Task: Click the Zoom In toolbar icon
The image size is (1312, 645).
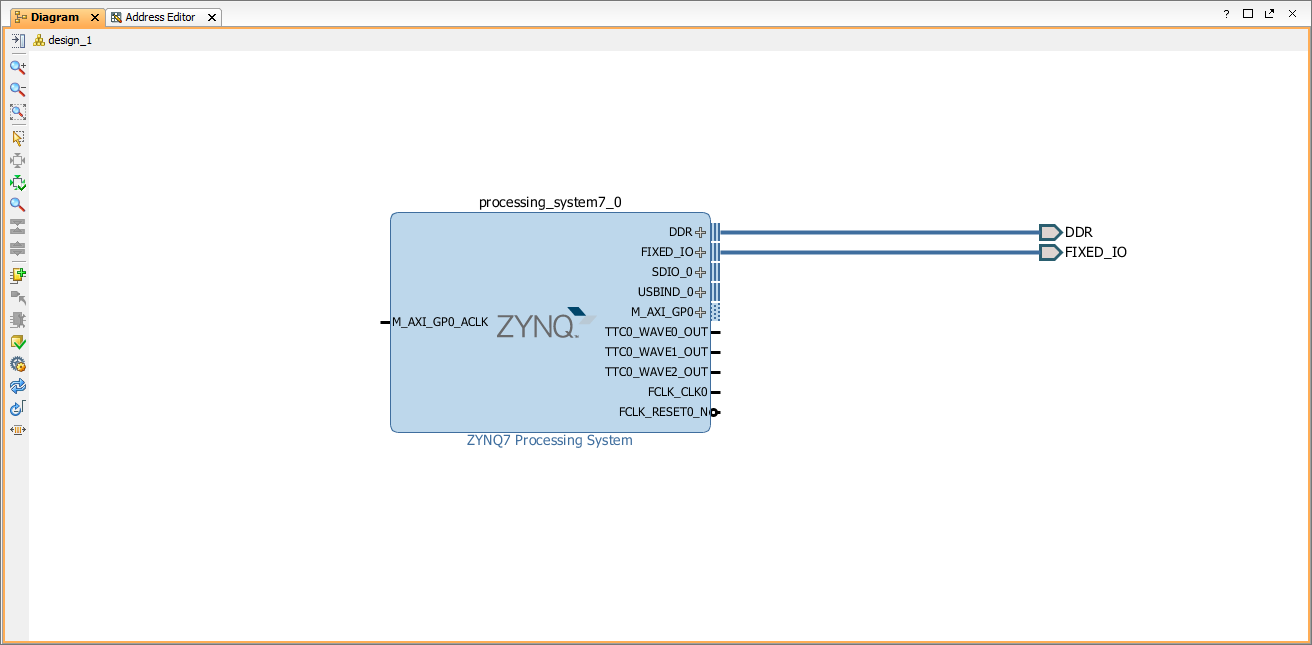Action: pyautogui.click(x=17, y=67)
